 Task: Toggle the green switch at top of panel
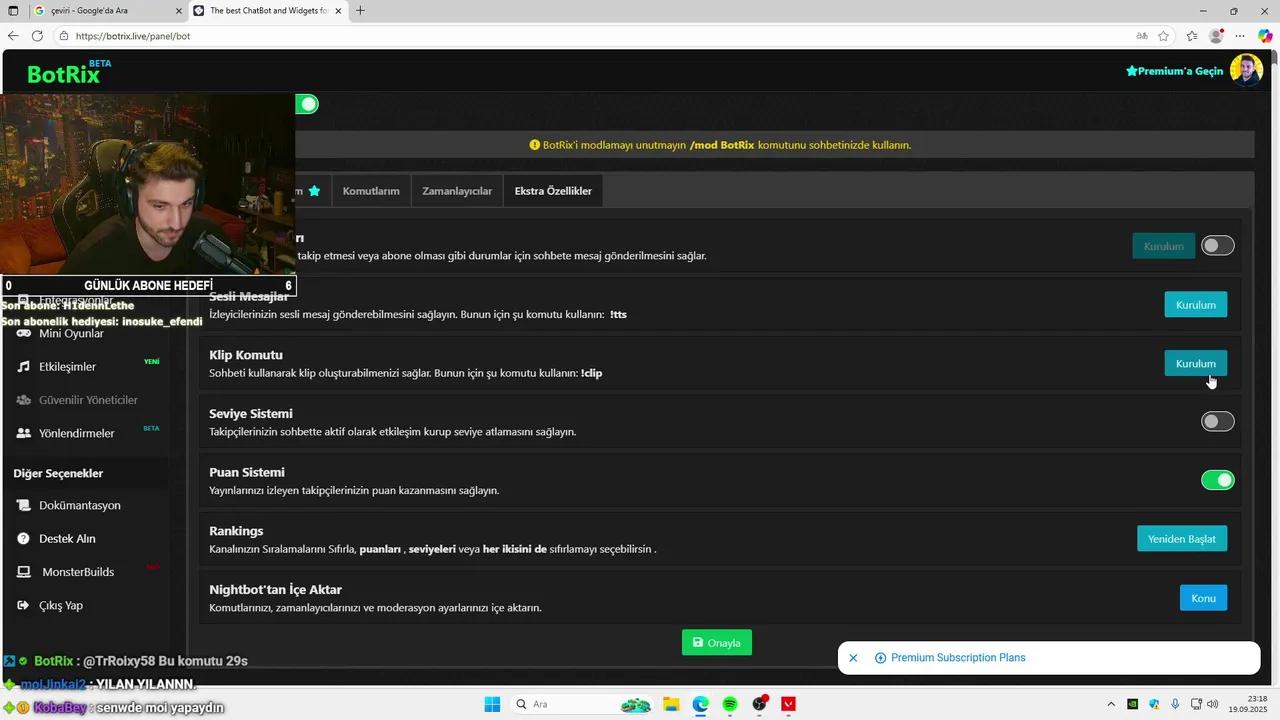click(x=307, y=104)
